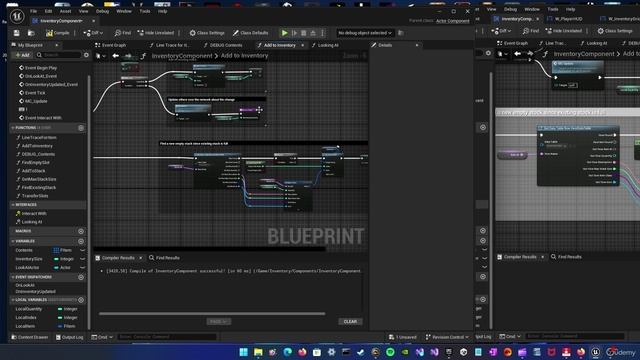Image resolution: width=640 pixels, height=360 pixels.
Task: Click the eject button in play controls
Action: [313, 33]
